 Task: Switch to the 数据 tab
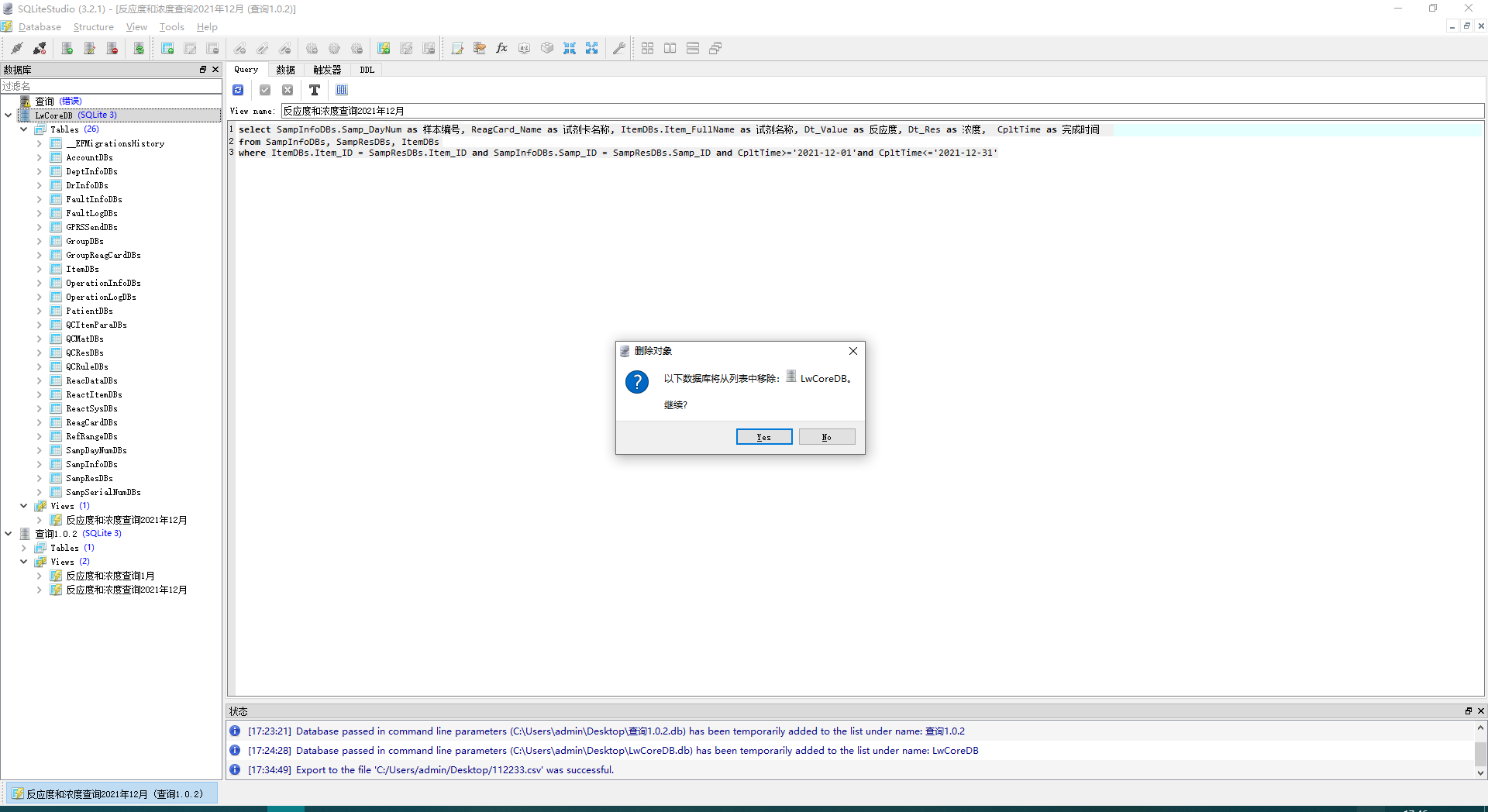click(x=286, y=70)
